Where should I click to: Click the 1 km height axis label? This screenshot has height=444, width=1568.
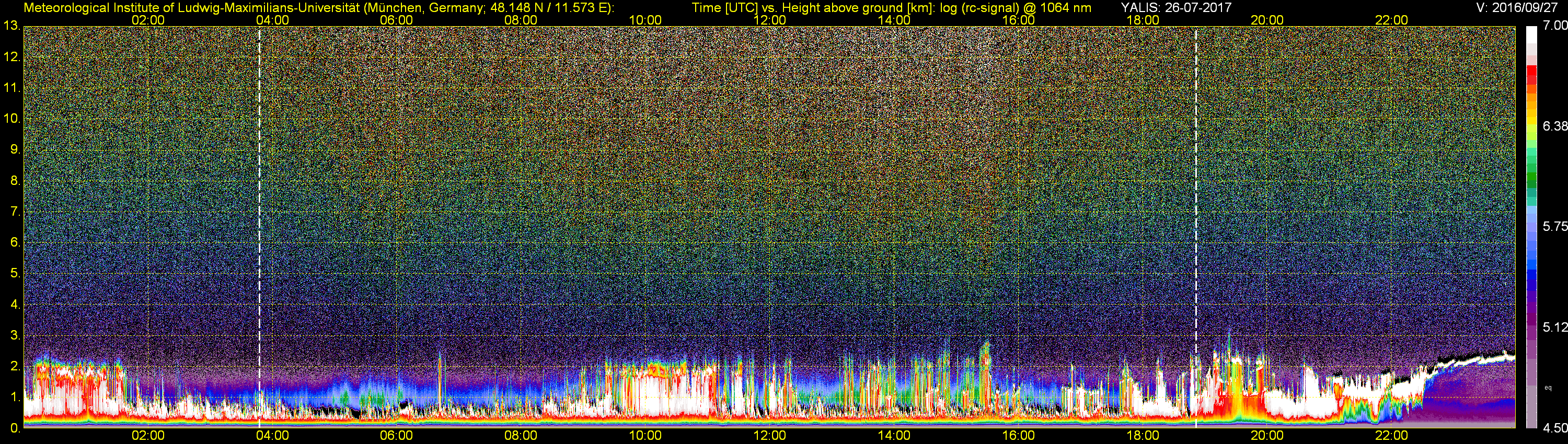pyautogui.click(x=15, y=397)
